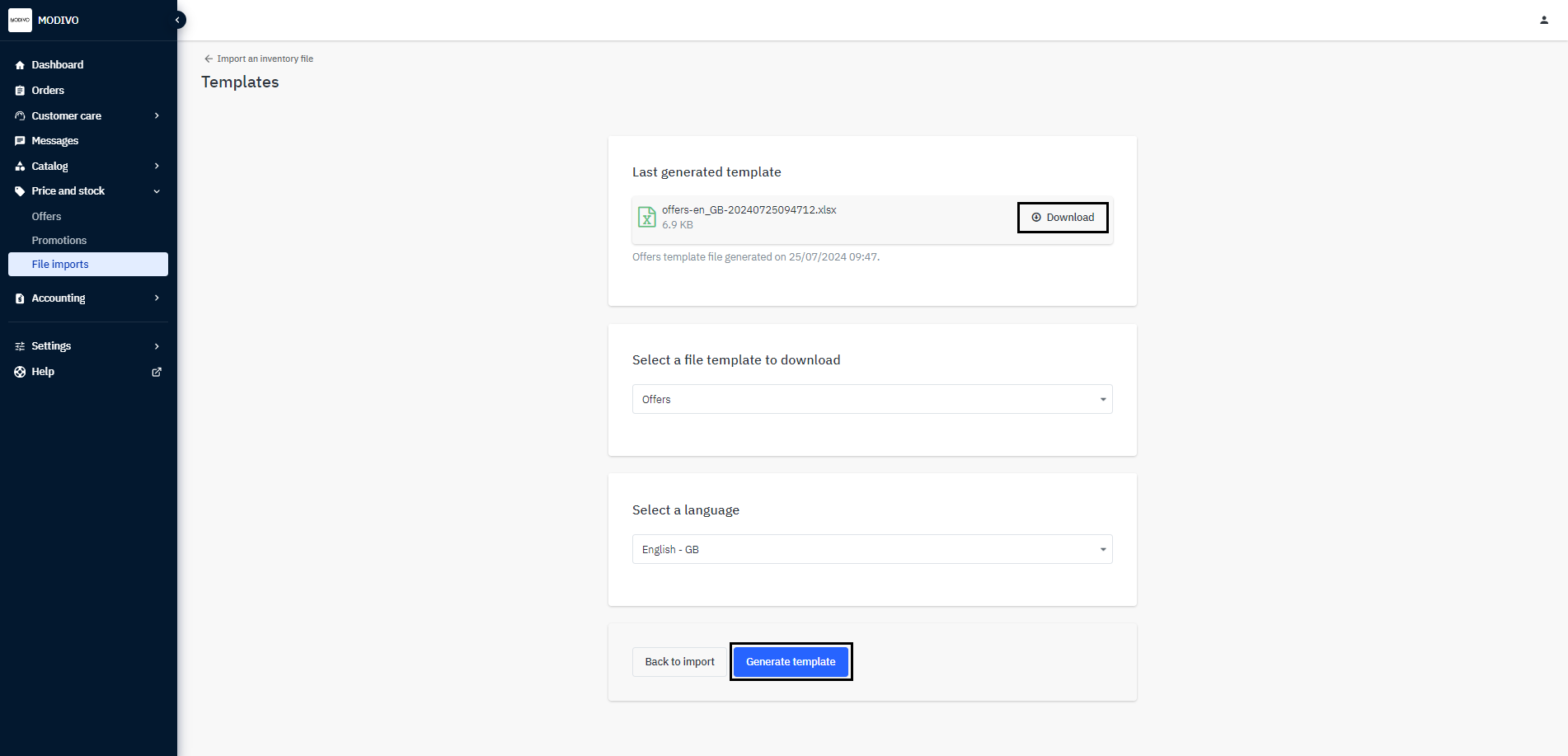Expand the Catalog submenu chevron
Screen dimensions: 1568x756
click(157, 167)
